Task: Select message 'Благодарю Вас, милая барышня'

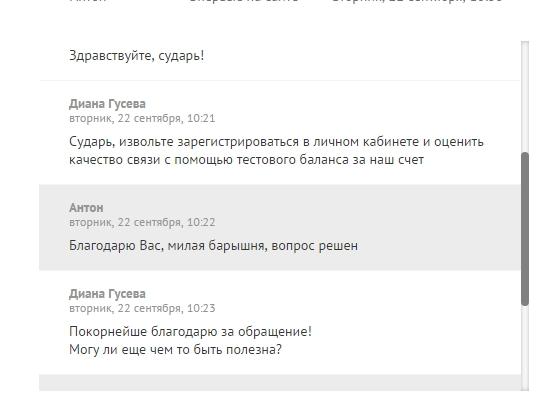Action: 214,246
